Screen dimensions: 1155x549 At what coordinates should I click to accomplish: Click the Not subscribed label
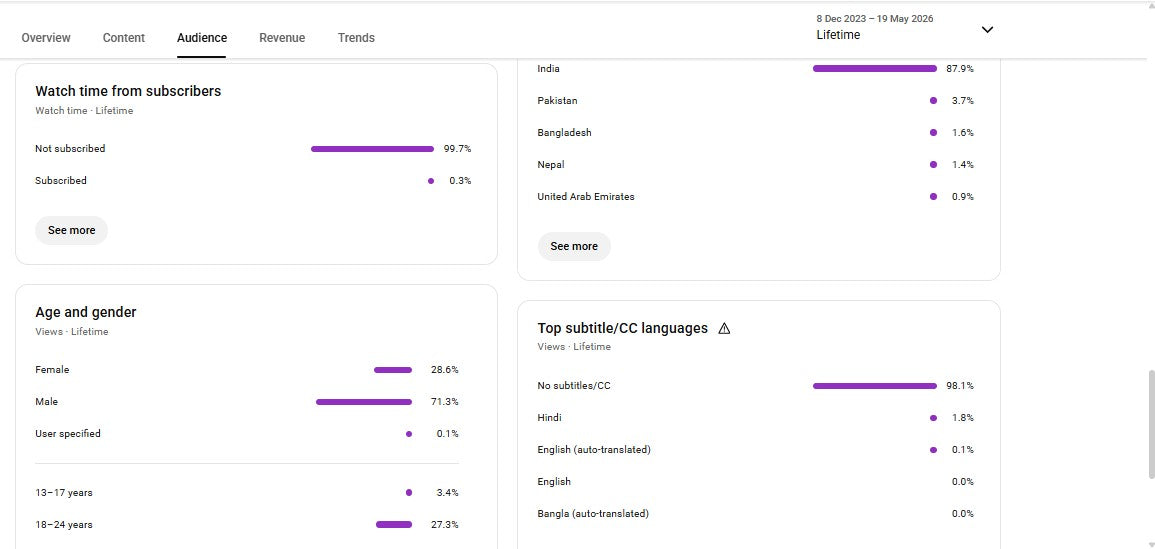(x=70, y=148)
